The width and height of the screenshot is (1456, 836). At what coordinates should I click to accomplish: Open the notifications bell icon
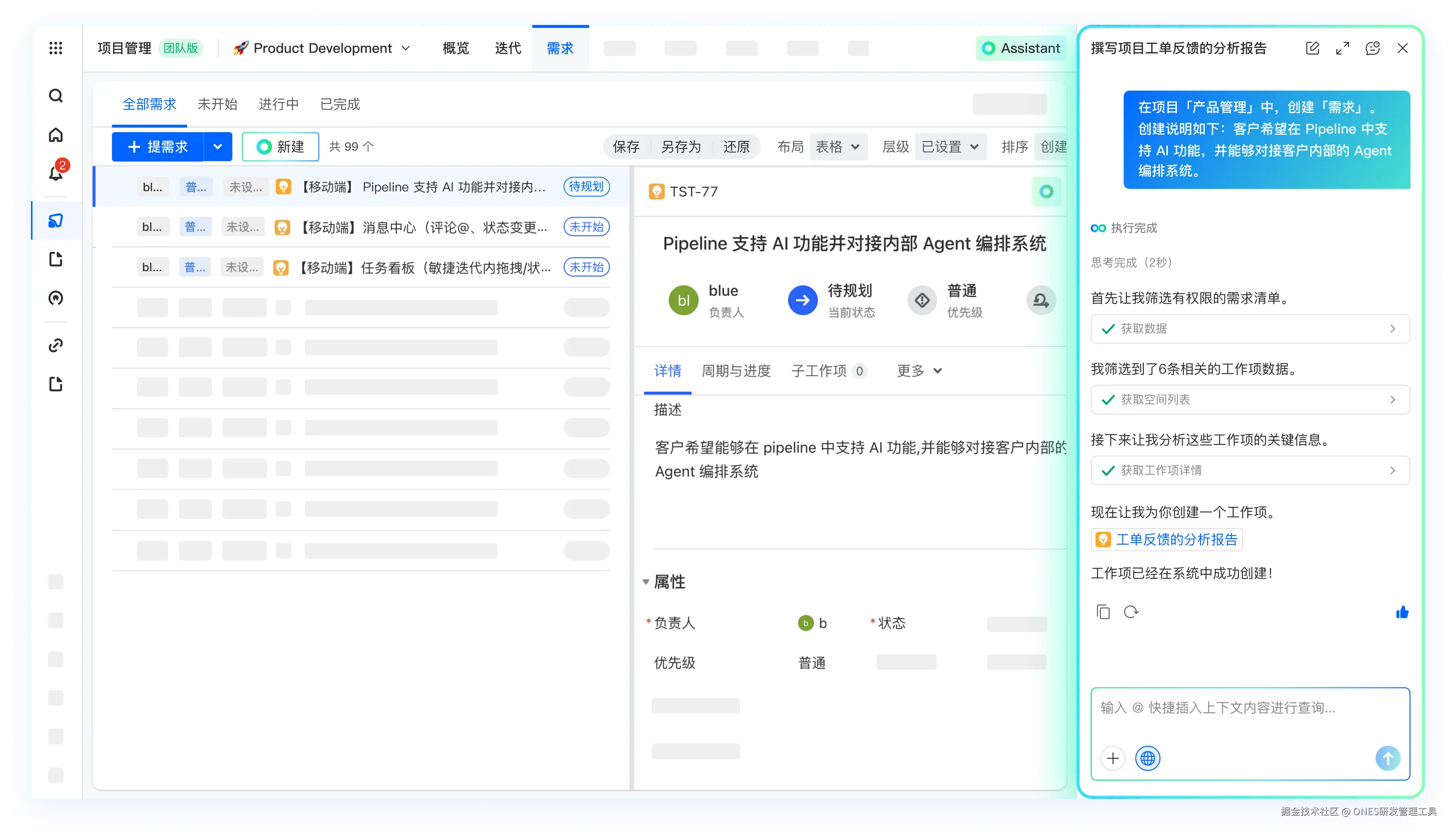click(x=56, y=173)
